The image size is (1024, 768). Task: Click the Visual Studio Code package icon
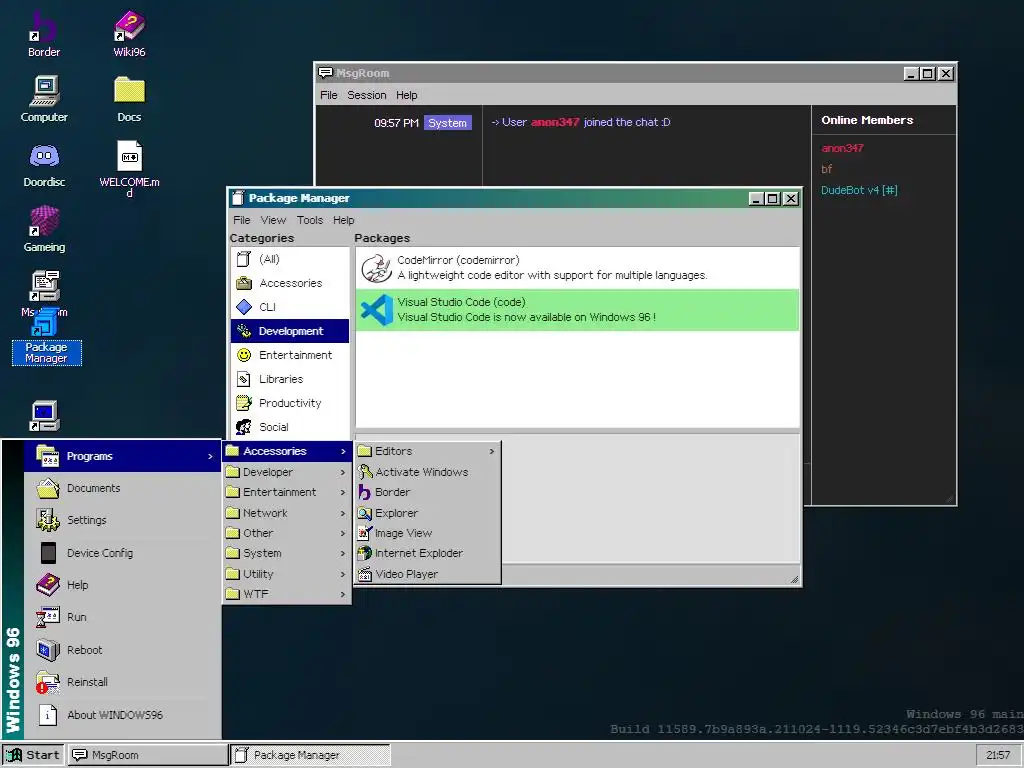(377, 310)
